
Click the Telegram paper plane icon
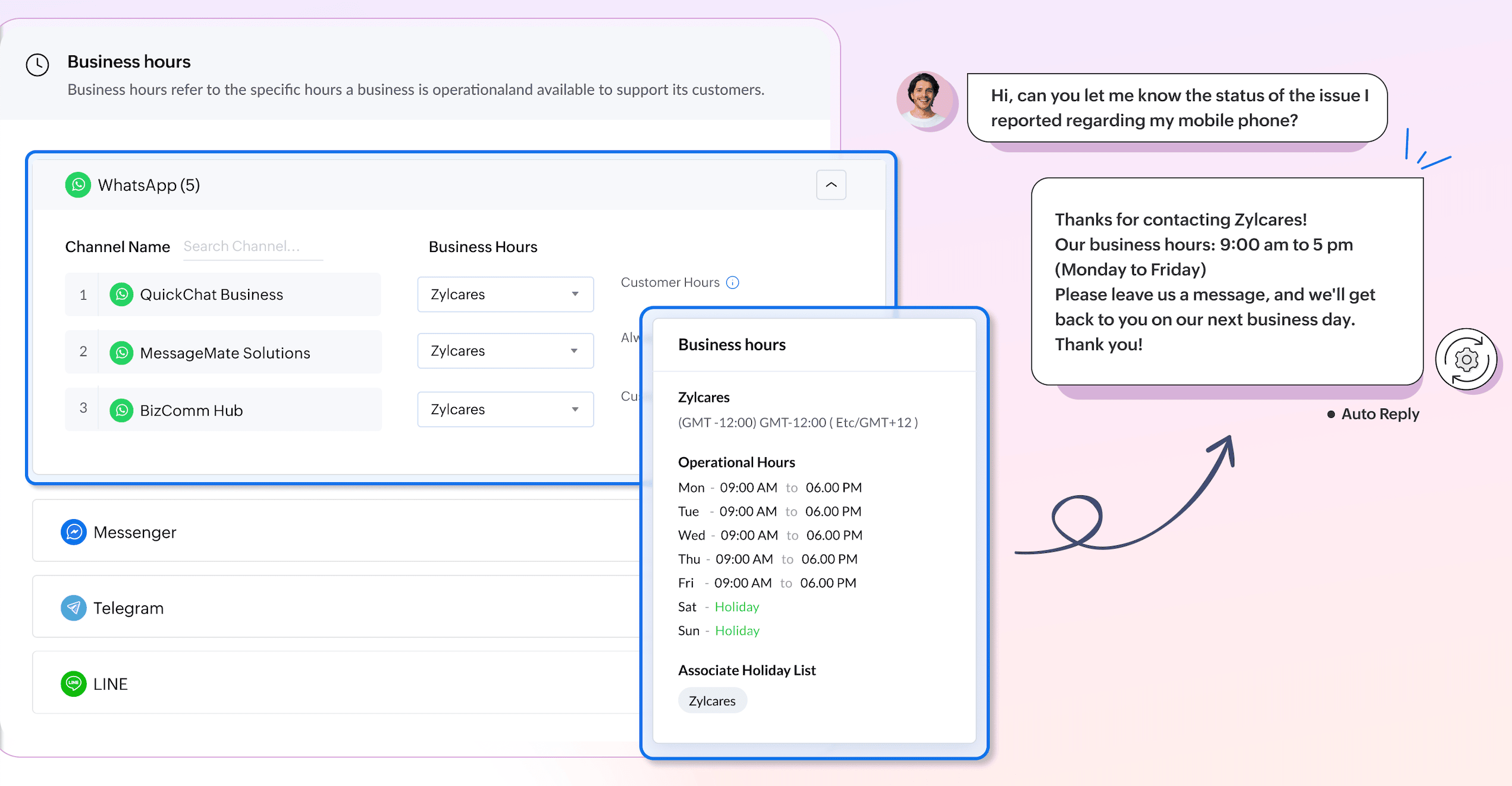74,608
